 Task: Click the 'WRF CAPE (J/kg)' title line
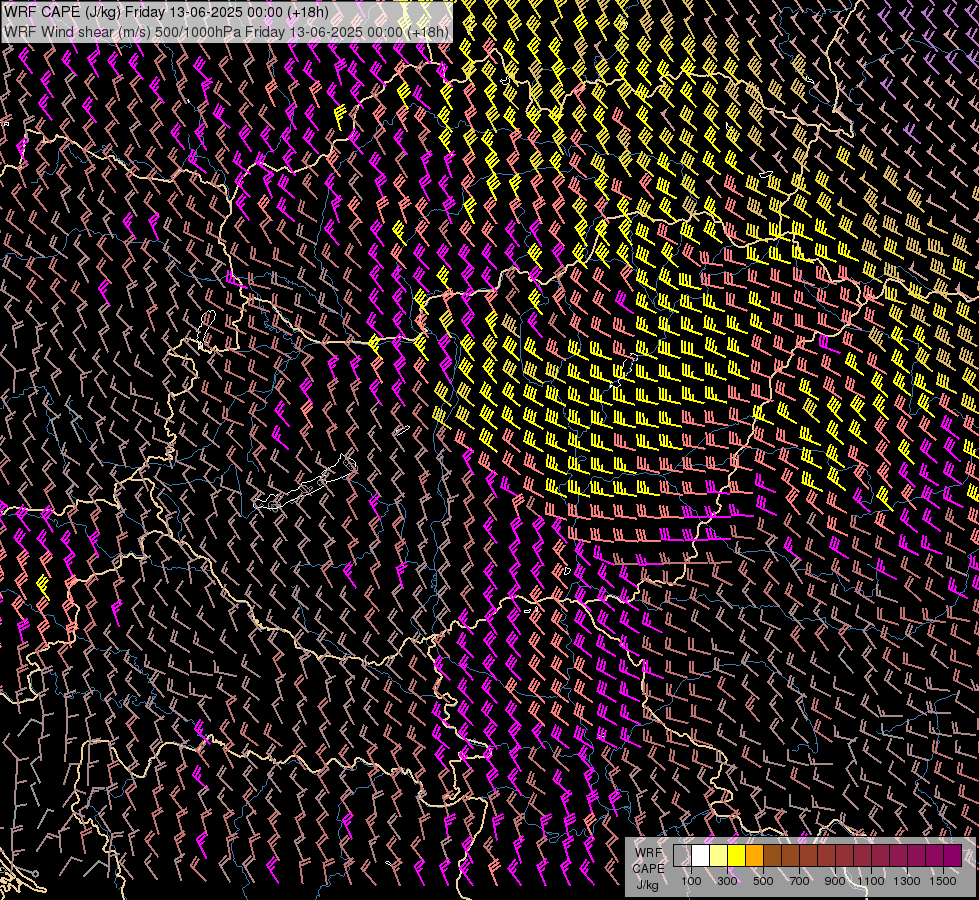click(x=167, y=12)
